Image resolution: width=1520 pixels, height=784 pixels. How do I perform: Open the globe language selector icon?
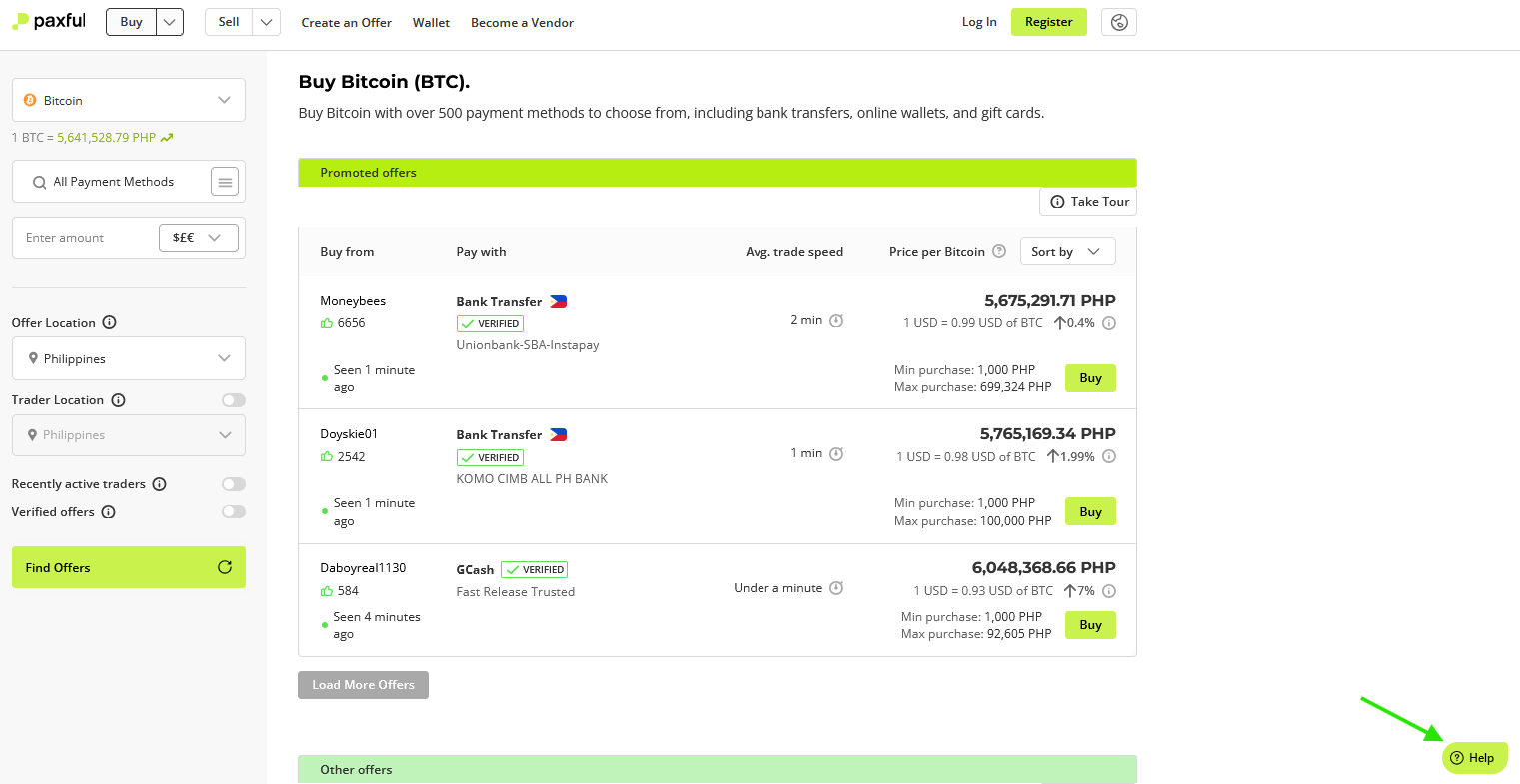click(x=1119, y=22)
